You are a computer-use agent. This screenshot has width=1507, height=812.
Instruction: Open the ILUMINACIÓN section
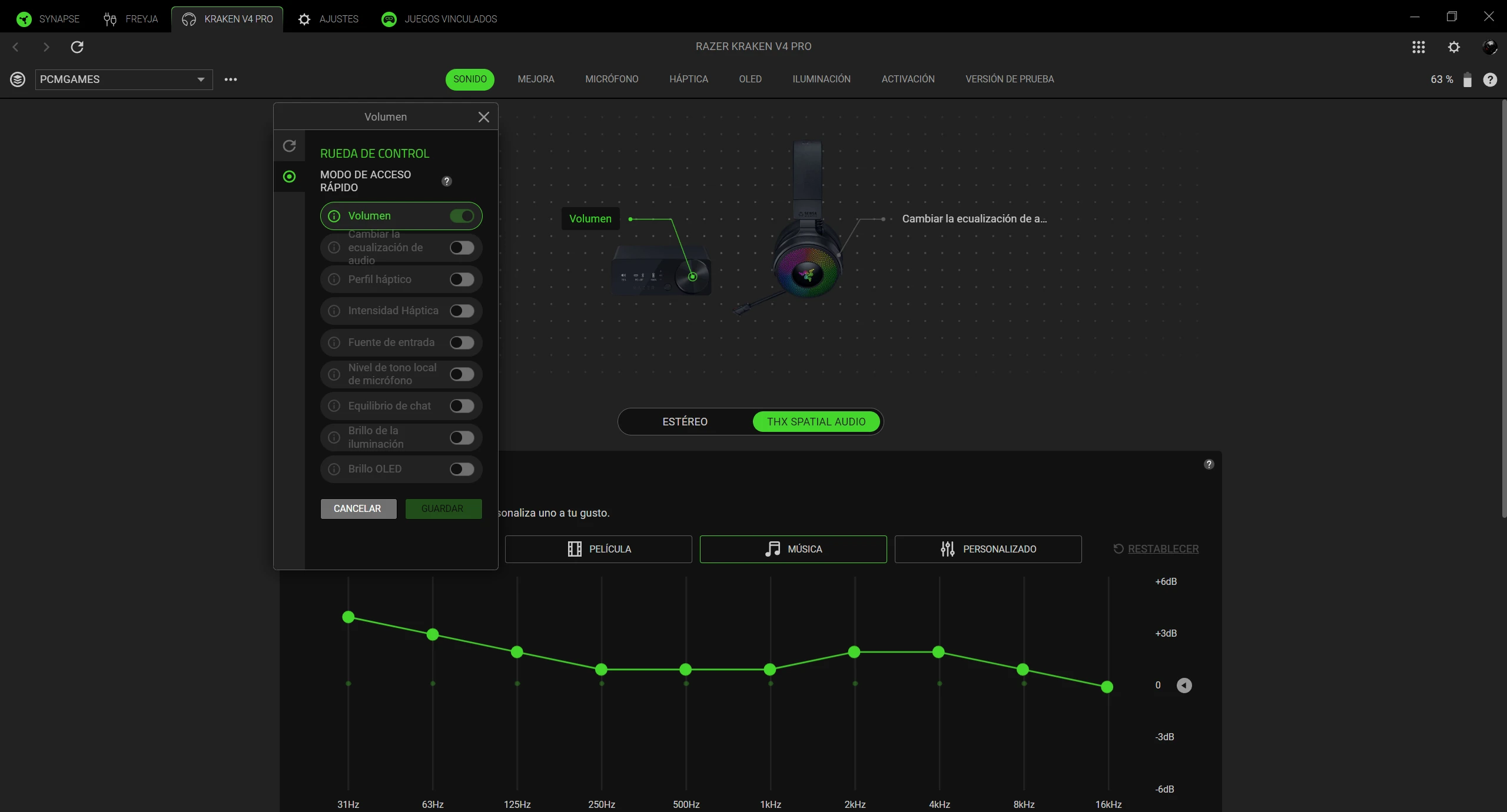tap(822, 79)
